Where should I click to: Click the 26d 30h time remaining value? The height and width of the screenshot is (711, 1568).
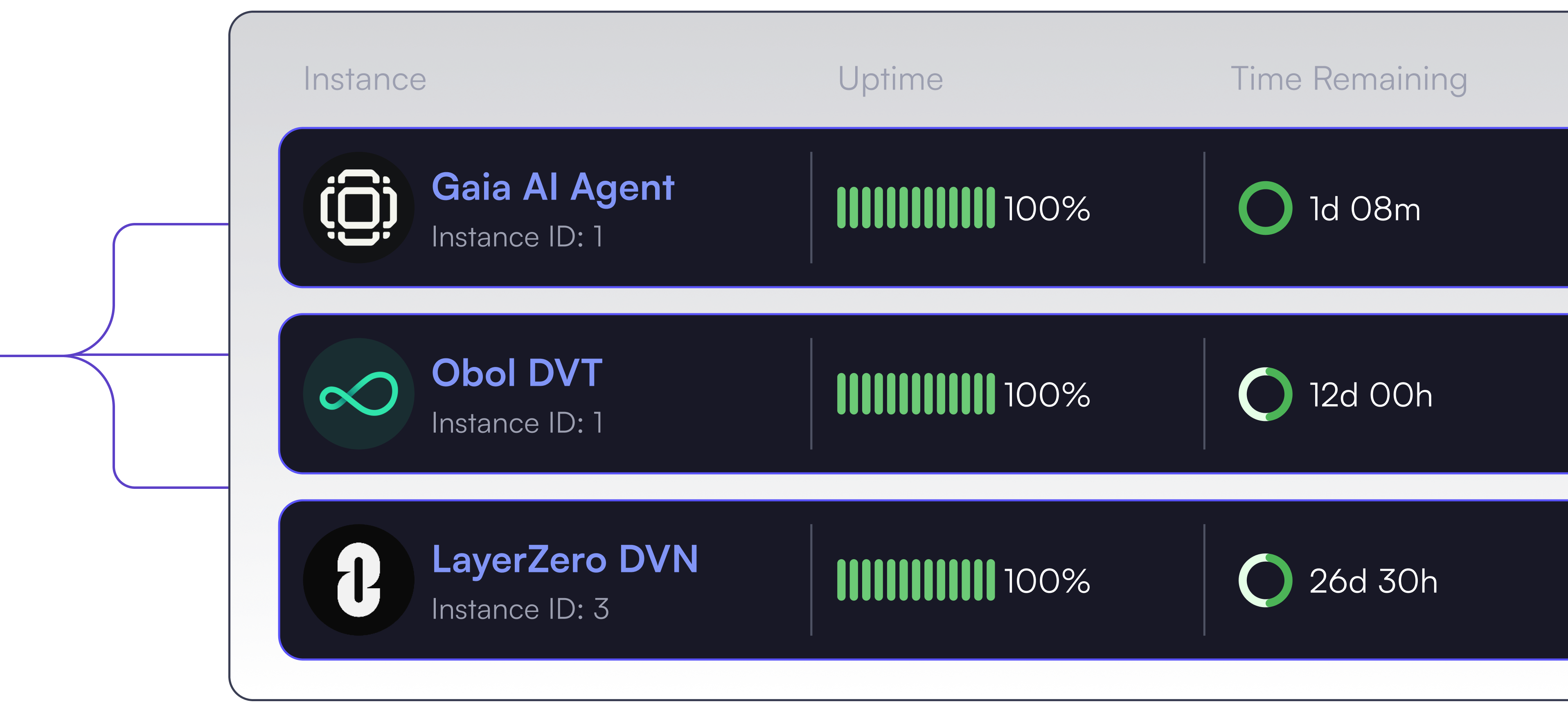click(x=1373, y=582)
